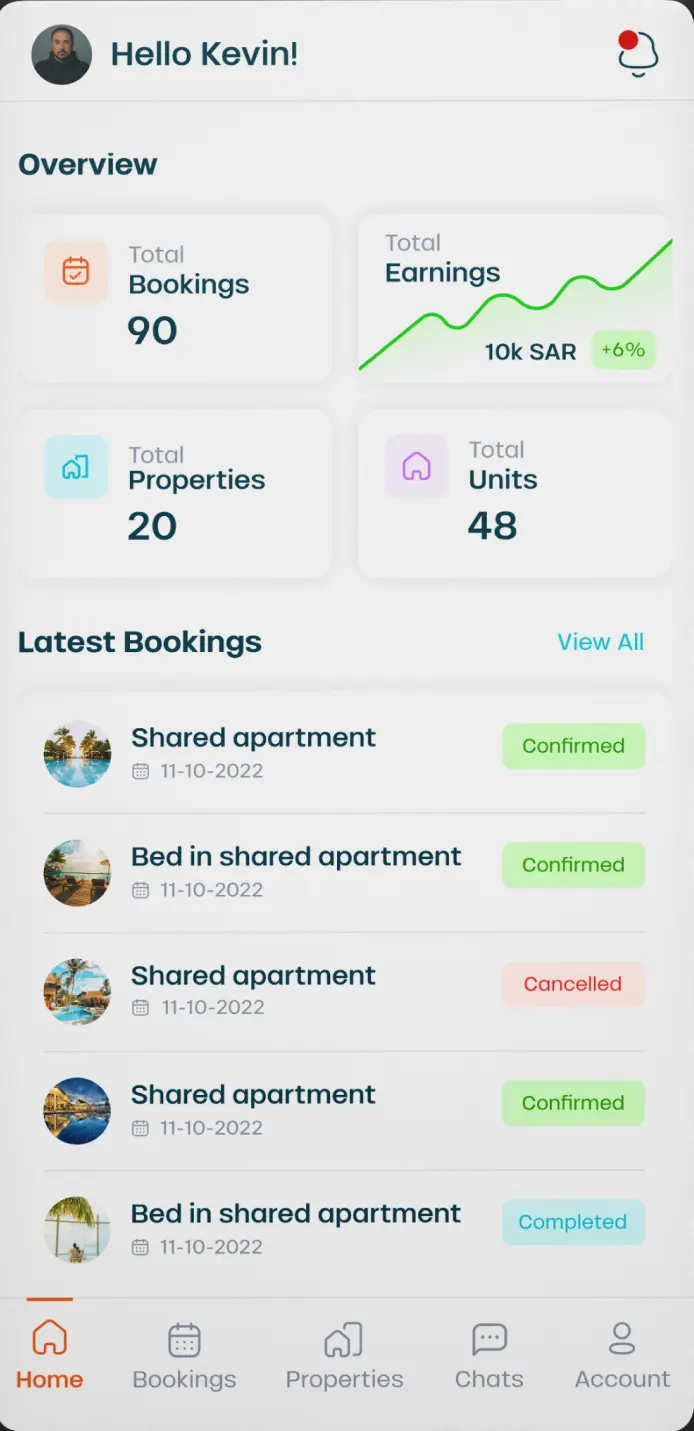The image size is (694, 1431).
Task: Tap the first Bed in shared apartment title
Action: coord(296,857)
